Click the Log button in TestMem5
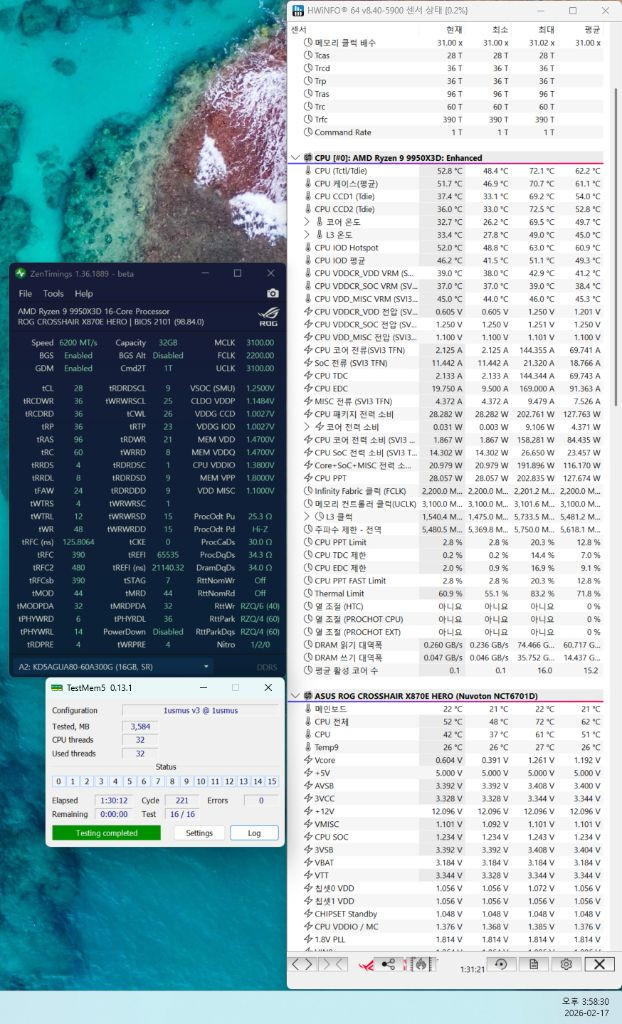 tap(254, 833)
